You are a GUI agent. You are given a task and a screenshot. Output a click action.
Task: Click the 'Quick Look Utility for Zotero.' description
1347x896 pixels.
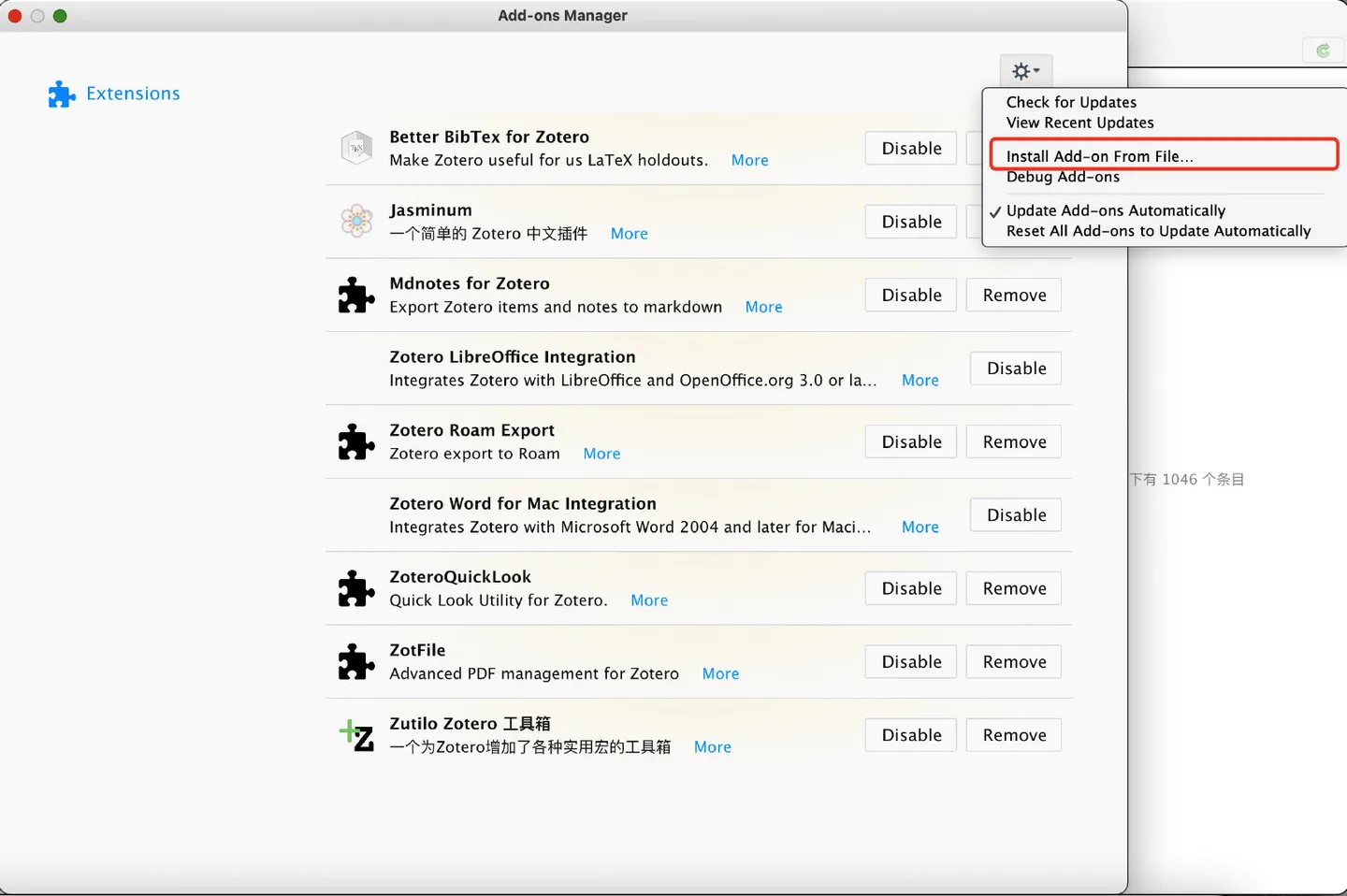498,600
